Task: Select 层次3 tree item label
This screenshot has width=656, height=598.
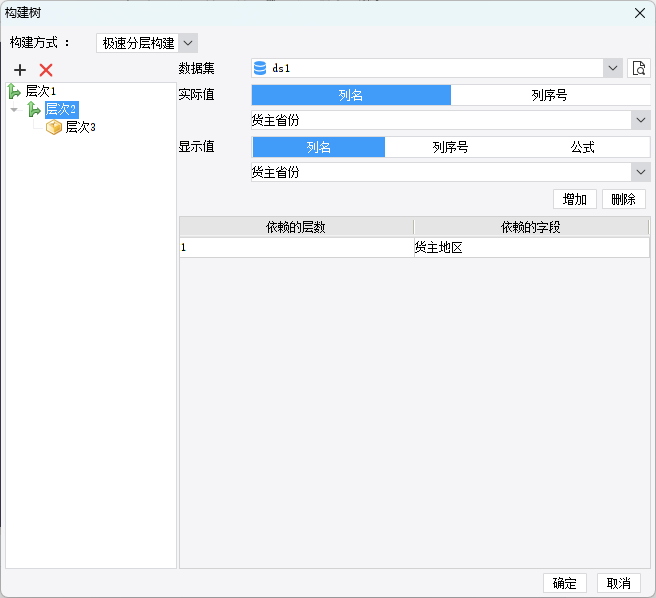Action: pos(80,127)
